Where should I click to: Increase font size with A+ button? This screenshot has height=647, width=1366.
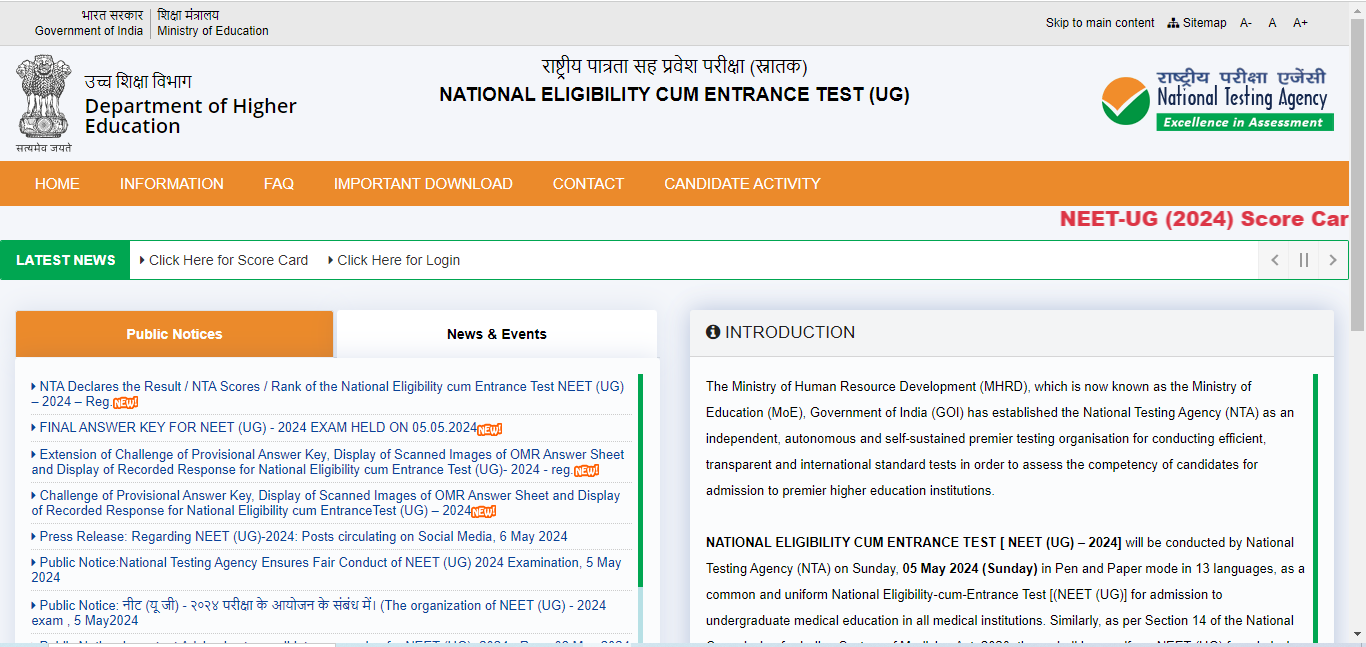pos(1300,23)
